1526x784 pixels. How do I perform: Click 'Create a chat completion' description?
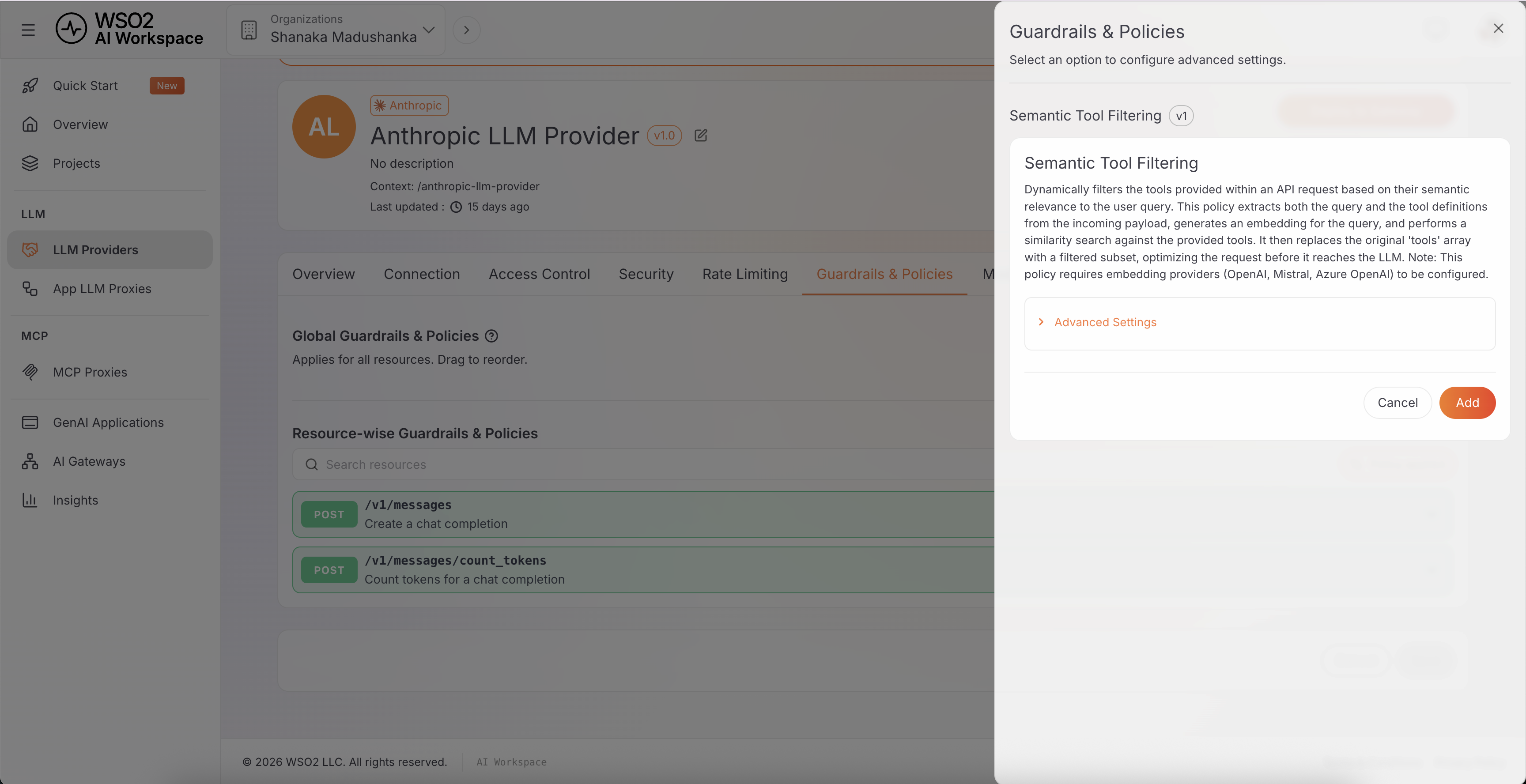tap(436, 524)
